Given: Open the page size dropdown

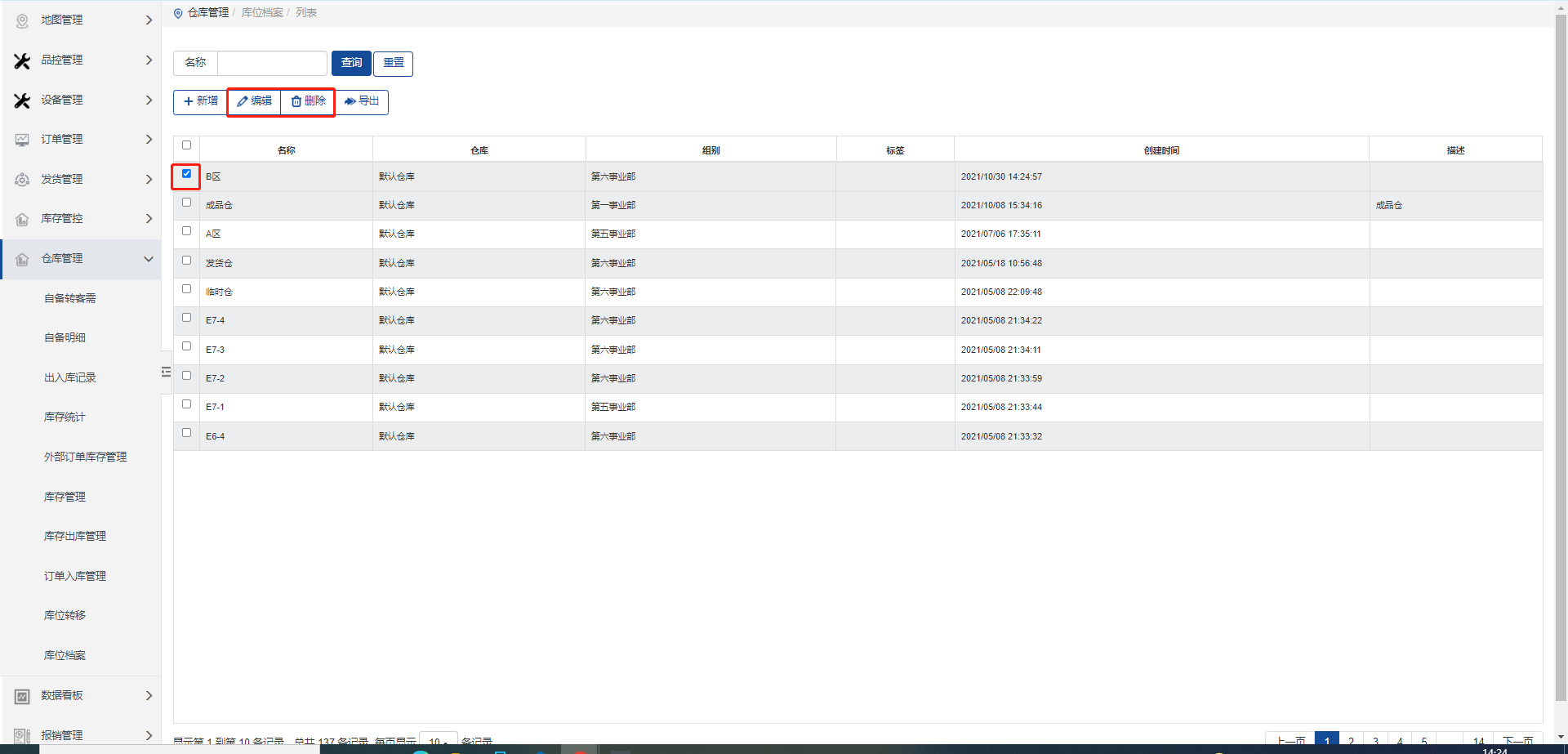Looking at the screenshot, I should click(x=438, y=740).
